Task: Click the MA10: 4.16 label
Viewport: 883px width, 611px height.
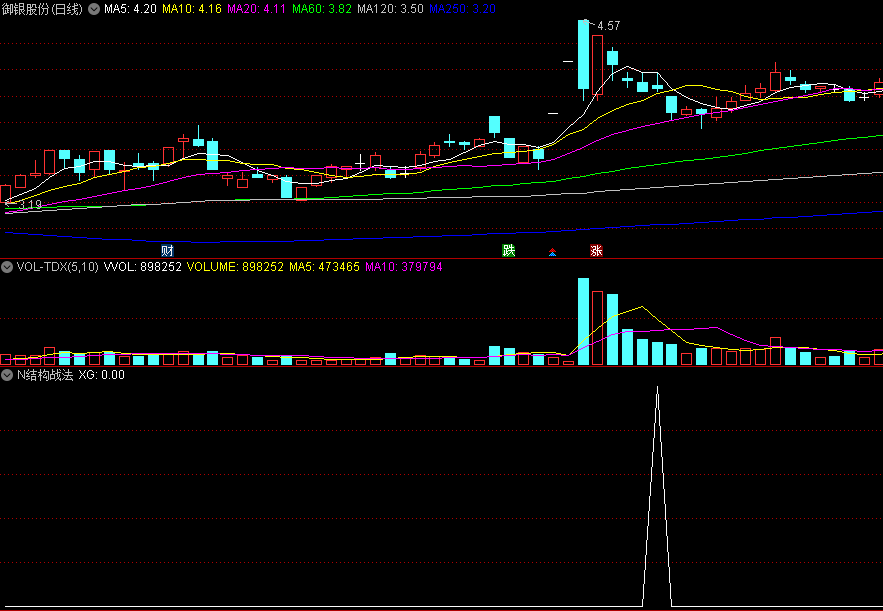Action: click(191, 9)
